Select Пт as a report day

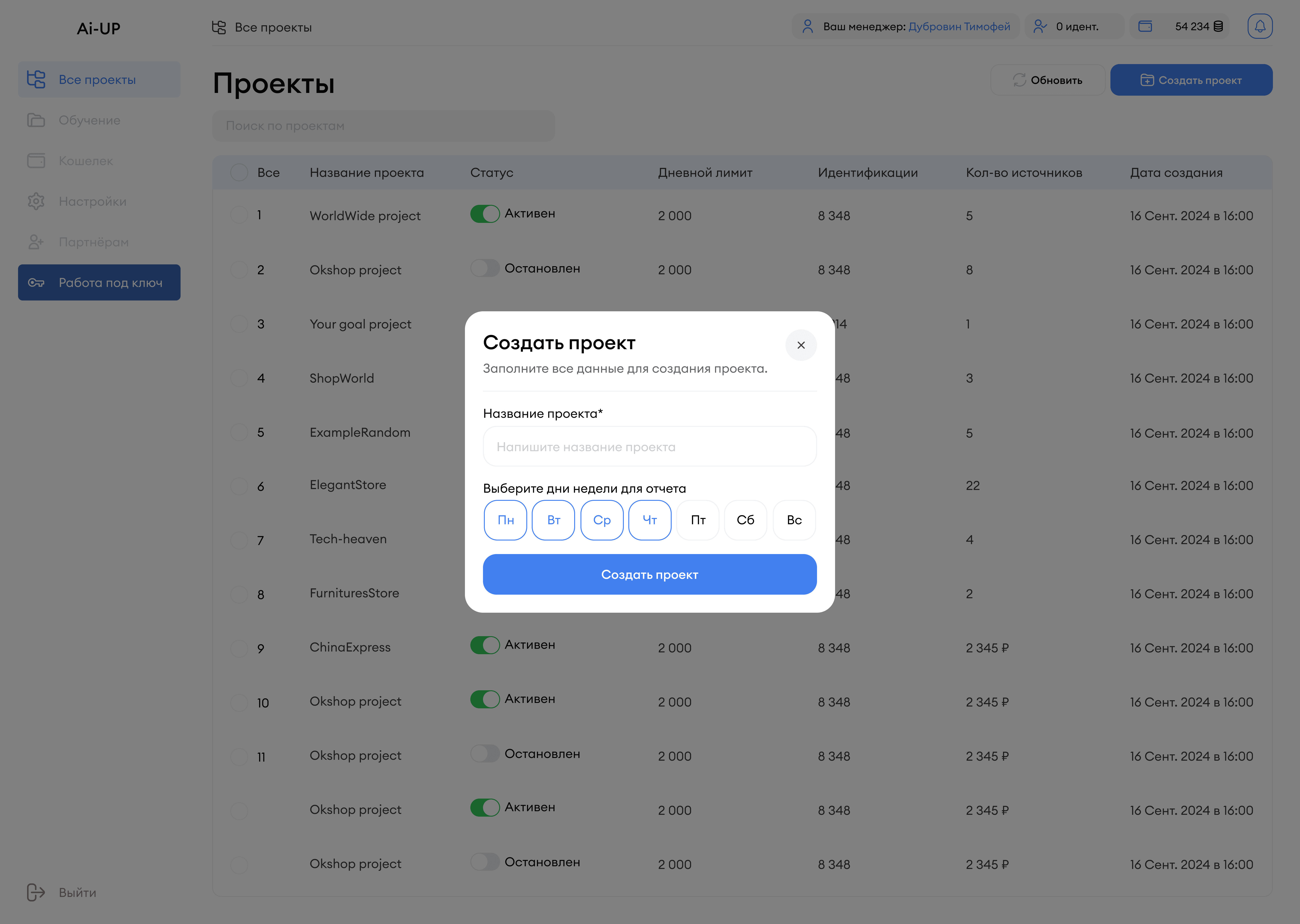click(x=698, y=520)
